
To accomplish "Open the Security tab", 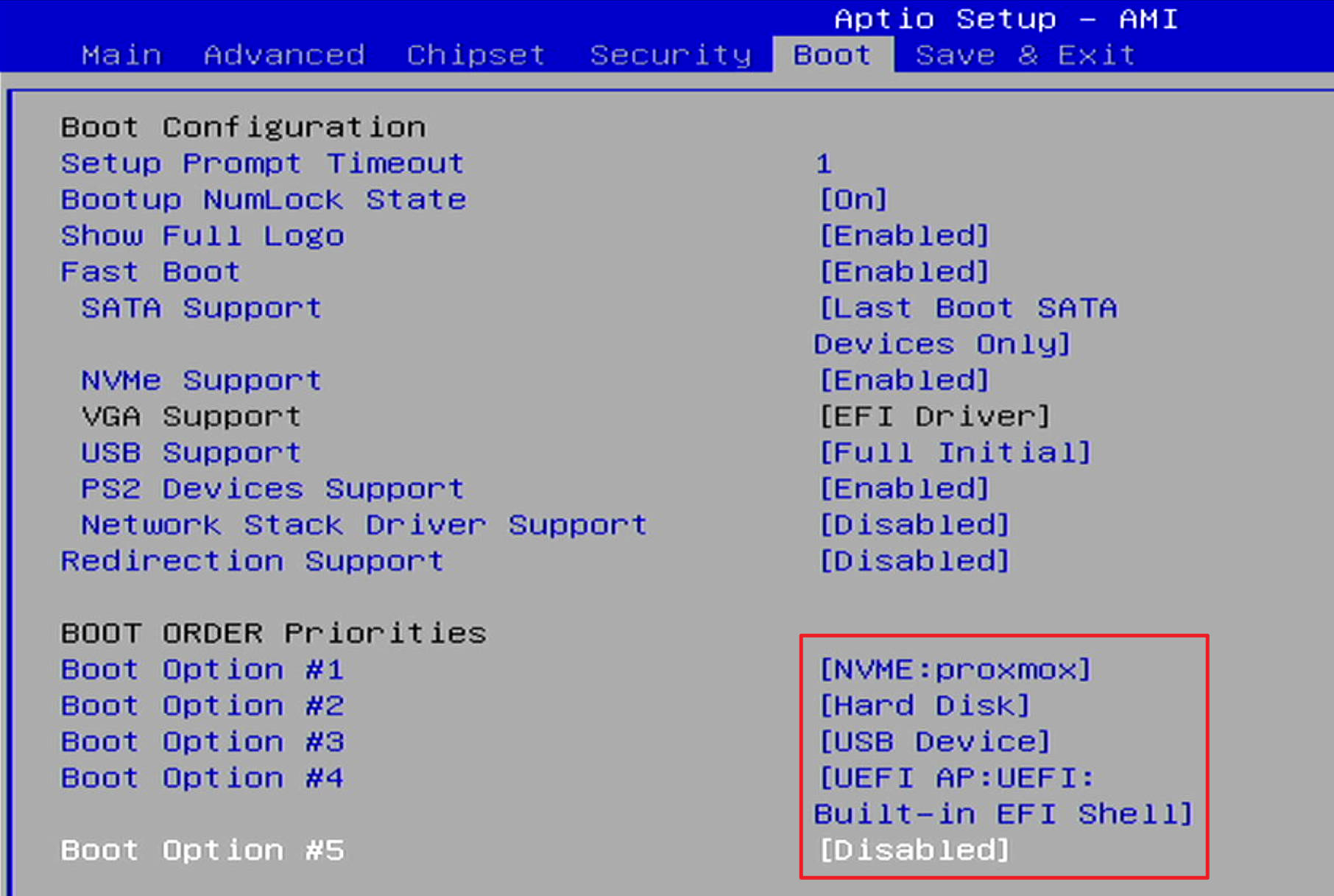I will click(x=671, y=55).
